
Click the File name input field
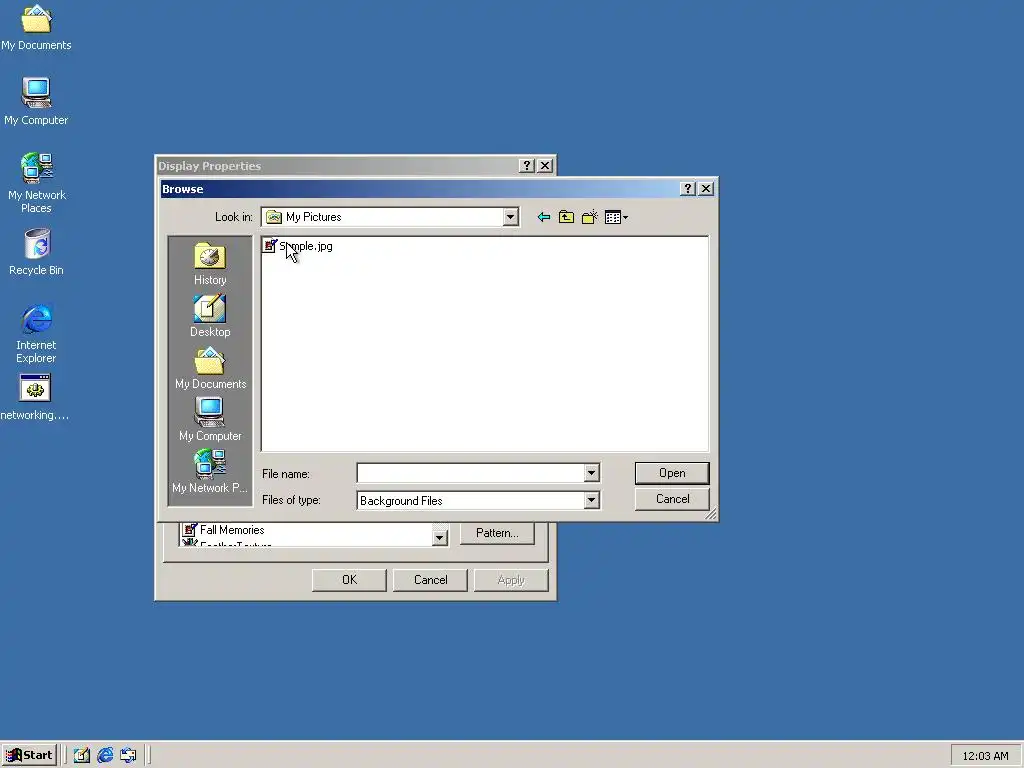coord(470,473)
